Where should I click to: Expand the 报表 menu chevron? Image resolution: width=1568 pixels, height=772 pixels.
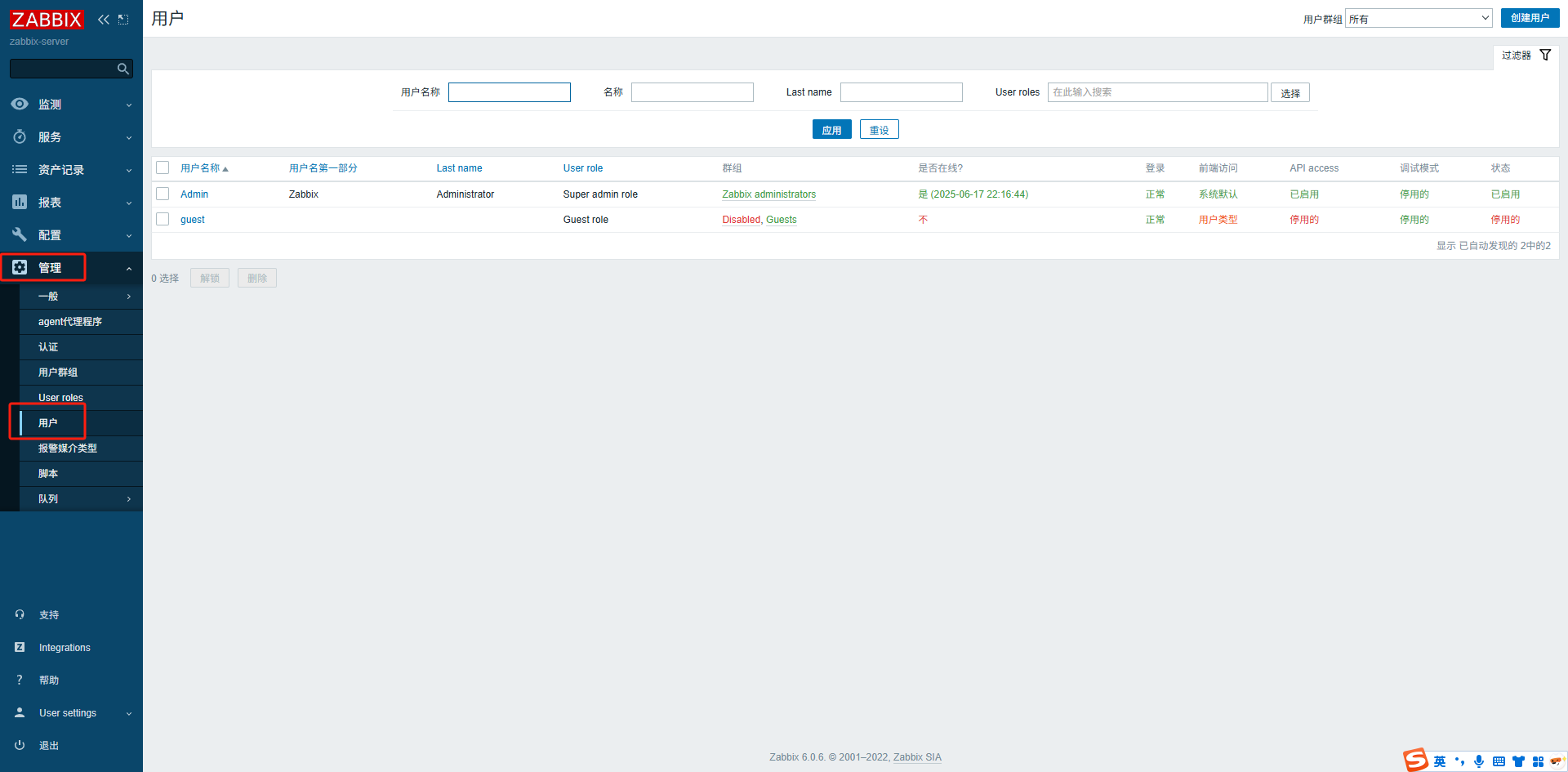[x=129, y=203]
